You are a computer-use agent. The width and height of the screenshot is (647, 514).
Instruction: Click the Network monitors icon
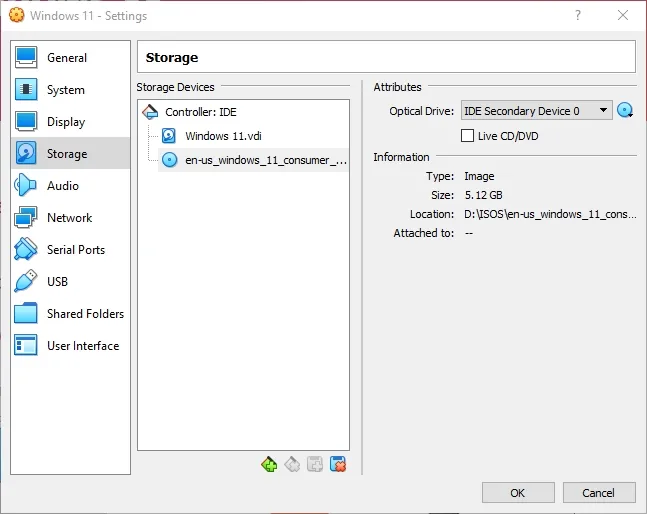point(26,217)
